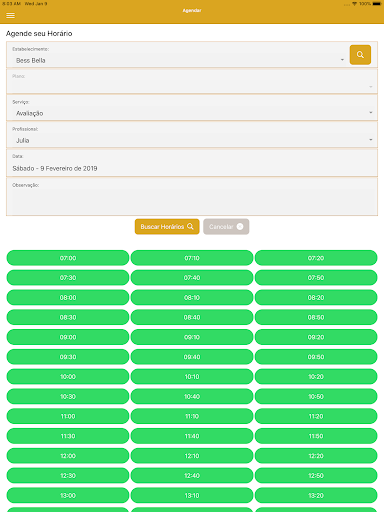Select the 09:40 slot
384x512 pixels.
192,357
